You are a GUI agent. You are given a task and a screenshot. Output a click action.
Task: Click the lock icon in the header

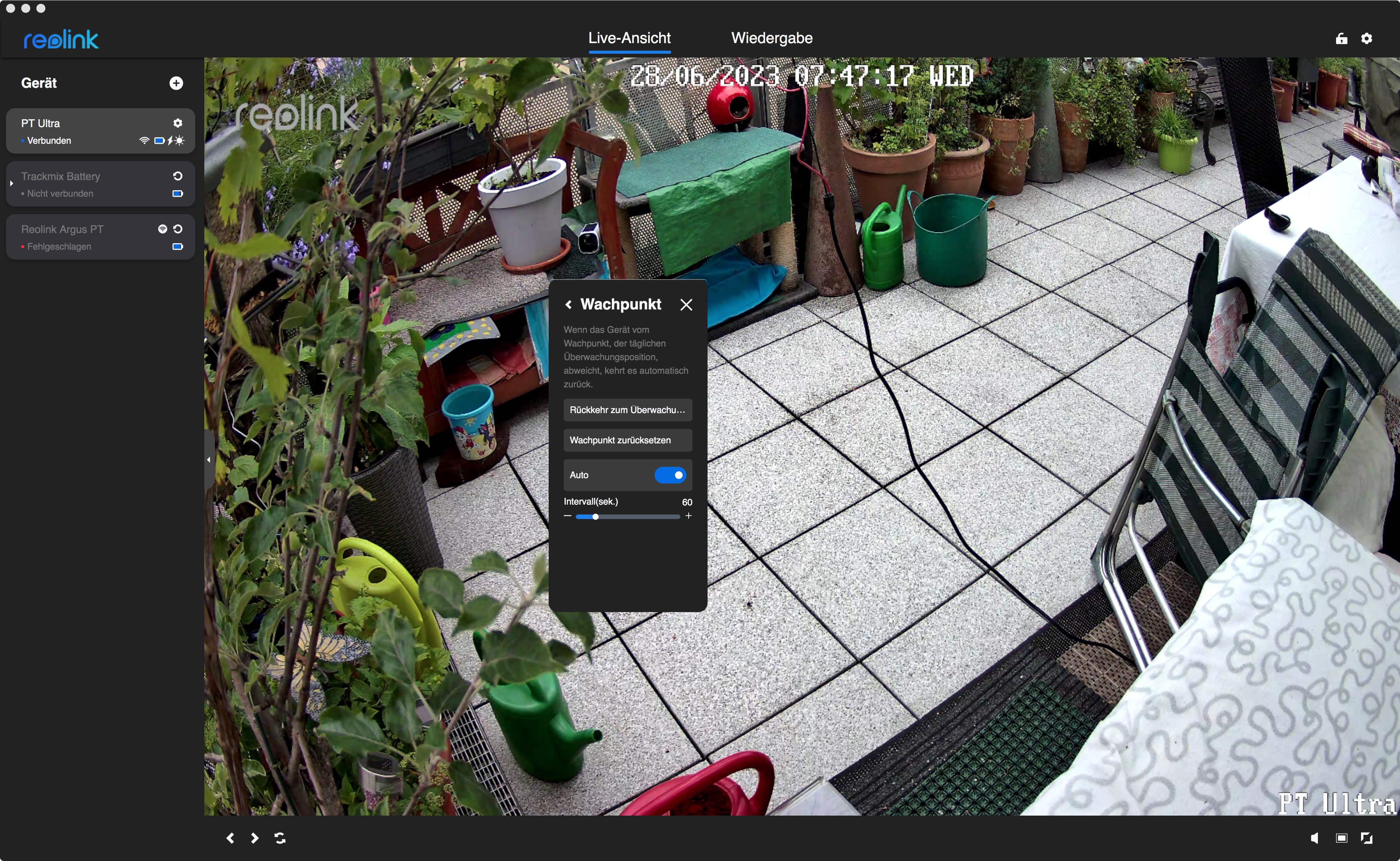coord(1341,38)
